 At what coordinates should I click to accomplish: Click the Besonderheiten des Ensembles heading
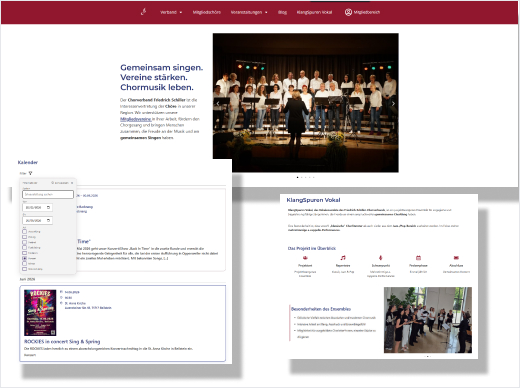pyautogui.click(x=321, y=309)
